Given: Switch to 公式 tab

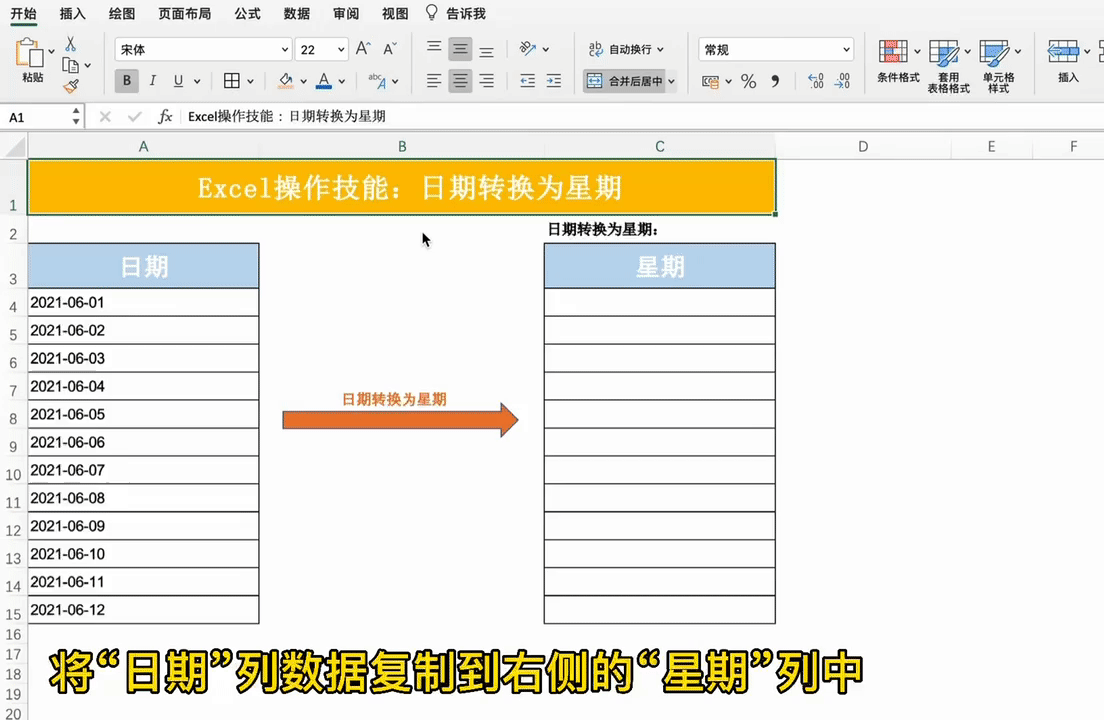Looking at the screenshot, I should pos(247,13).
